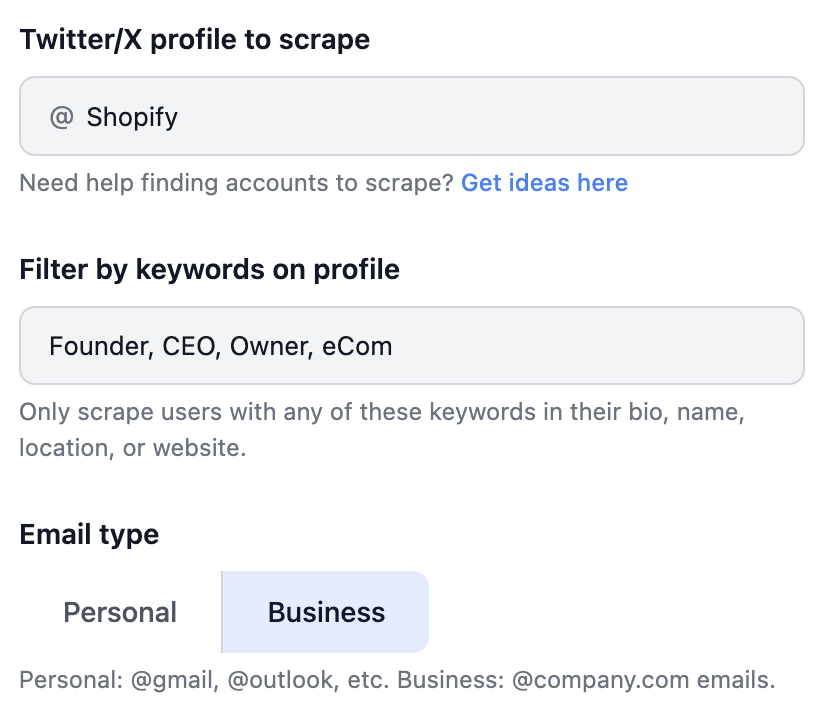This screenshot has height=718, width=832.
Task: Select the Personal tab in the email switcher
Action: click(x=119, y=611)
